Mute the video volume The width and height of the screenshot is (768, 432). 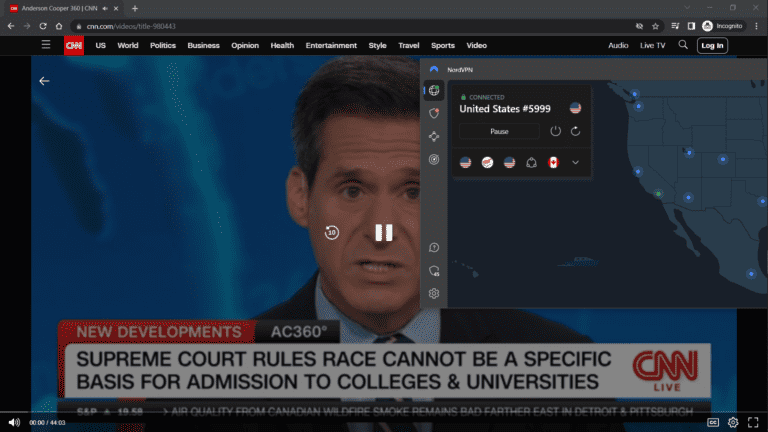point(14,422)
